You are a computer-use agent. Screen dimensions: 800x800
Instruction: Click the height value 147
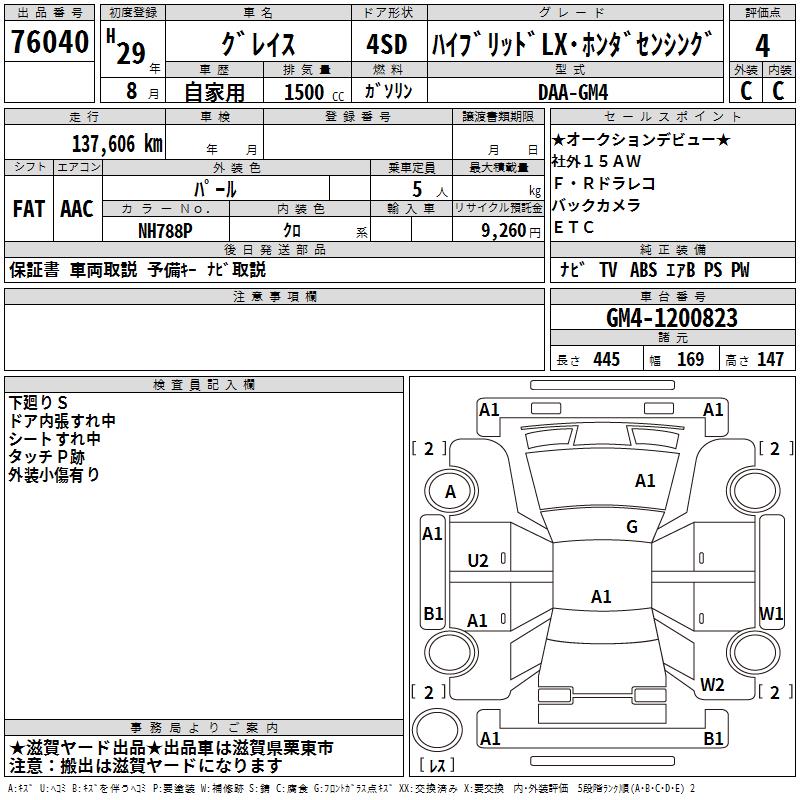(770, 359)
